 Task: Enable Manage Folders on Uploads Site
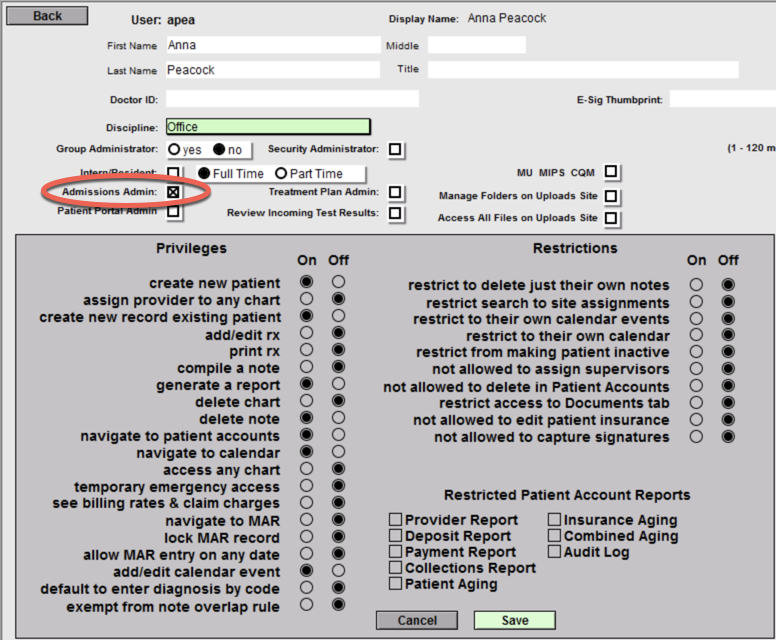tap(610, 196)
